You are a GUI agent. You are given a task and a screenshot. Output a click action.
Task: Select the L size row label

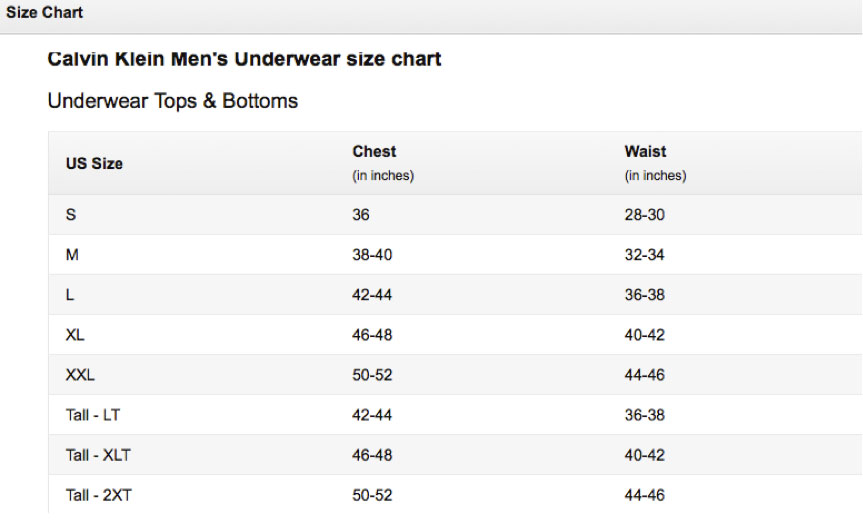[x=70, y=295]
